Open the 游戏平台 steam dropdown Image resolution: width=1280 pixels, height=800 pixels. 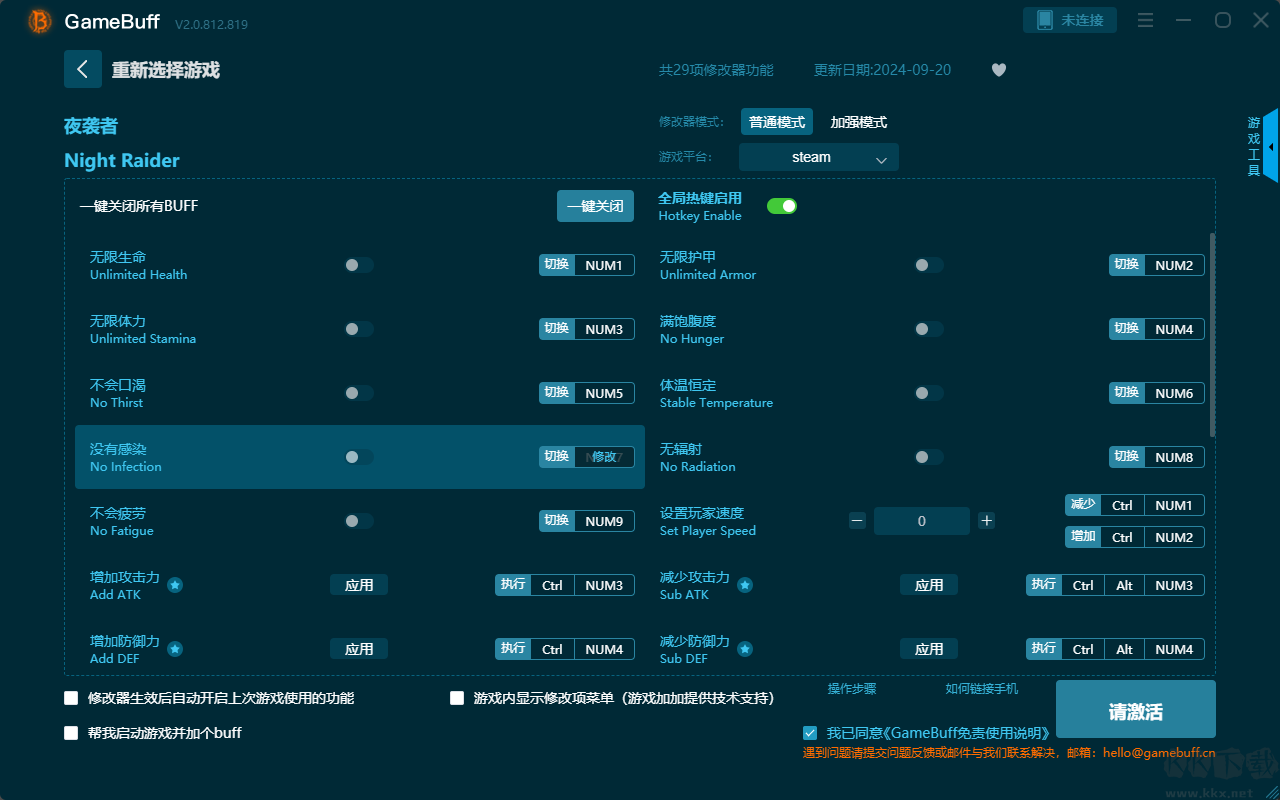(x=819, y=157)
